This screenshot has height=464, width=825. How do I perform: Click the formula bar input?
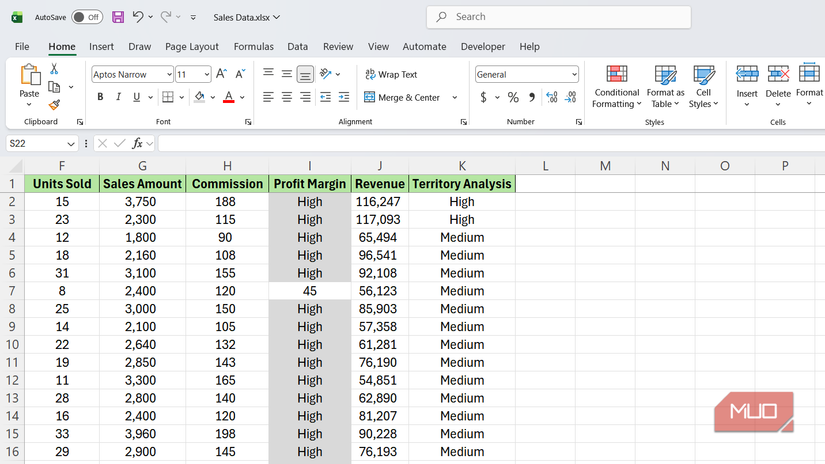coord(491,143)
